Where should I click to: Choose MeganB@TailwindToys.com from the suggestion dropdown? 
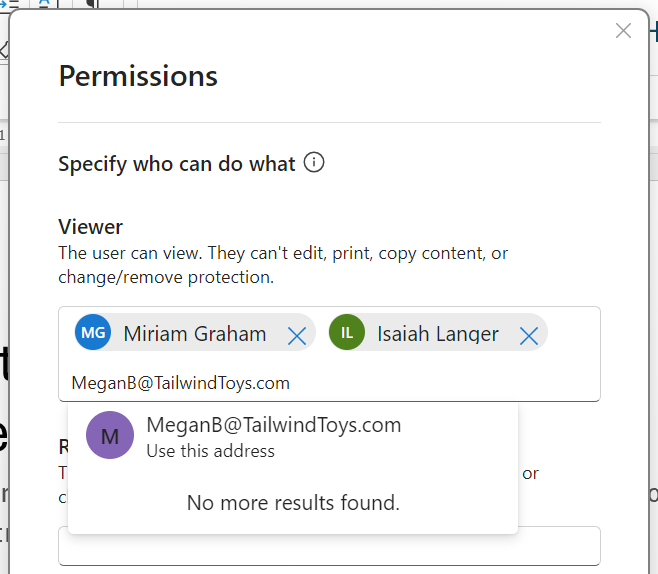273,425
